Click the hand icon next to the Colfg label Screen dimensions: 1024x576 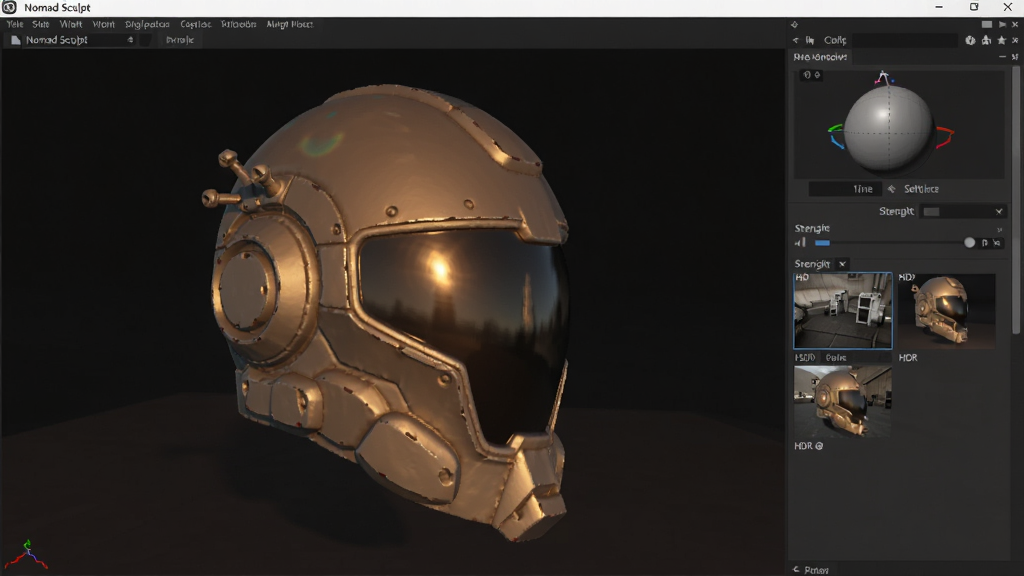[x=810, y=40]
